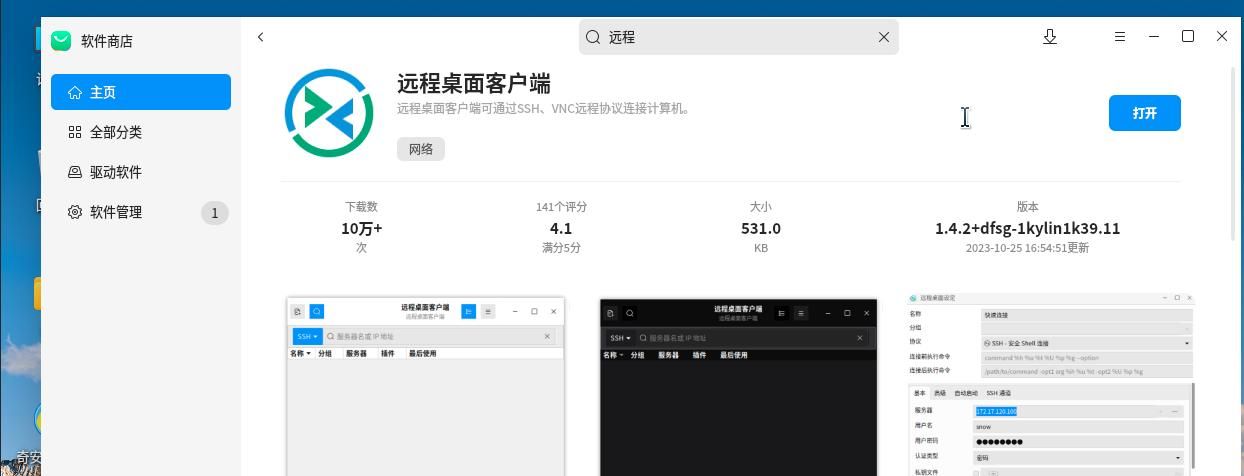The width and height of the screenshot is (1244, 476).
Task: Click the 网络 category tag
Action: 421,149
